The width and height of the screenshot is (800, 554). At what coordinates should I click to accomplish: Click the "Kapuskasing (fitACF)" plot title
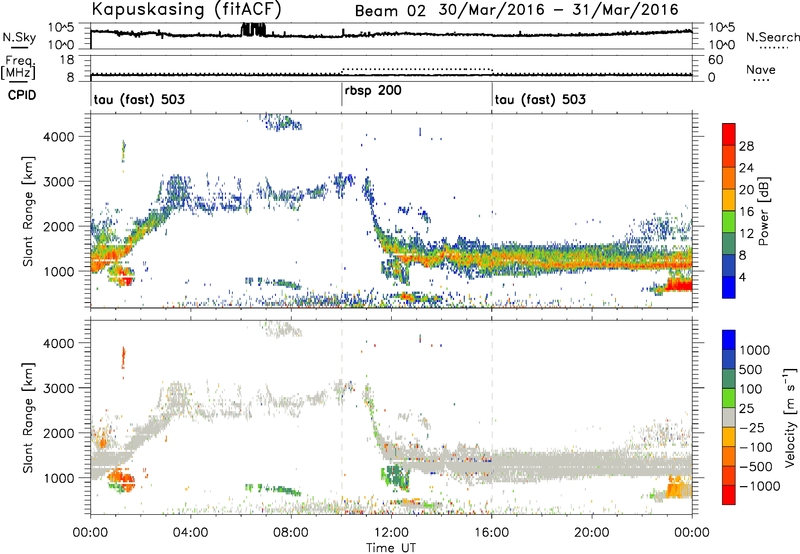[x=186, y=9]
